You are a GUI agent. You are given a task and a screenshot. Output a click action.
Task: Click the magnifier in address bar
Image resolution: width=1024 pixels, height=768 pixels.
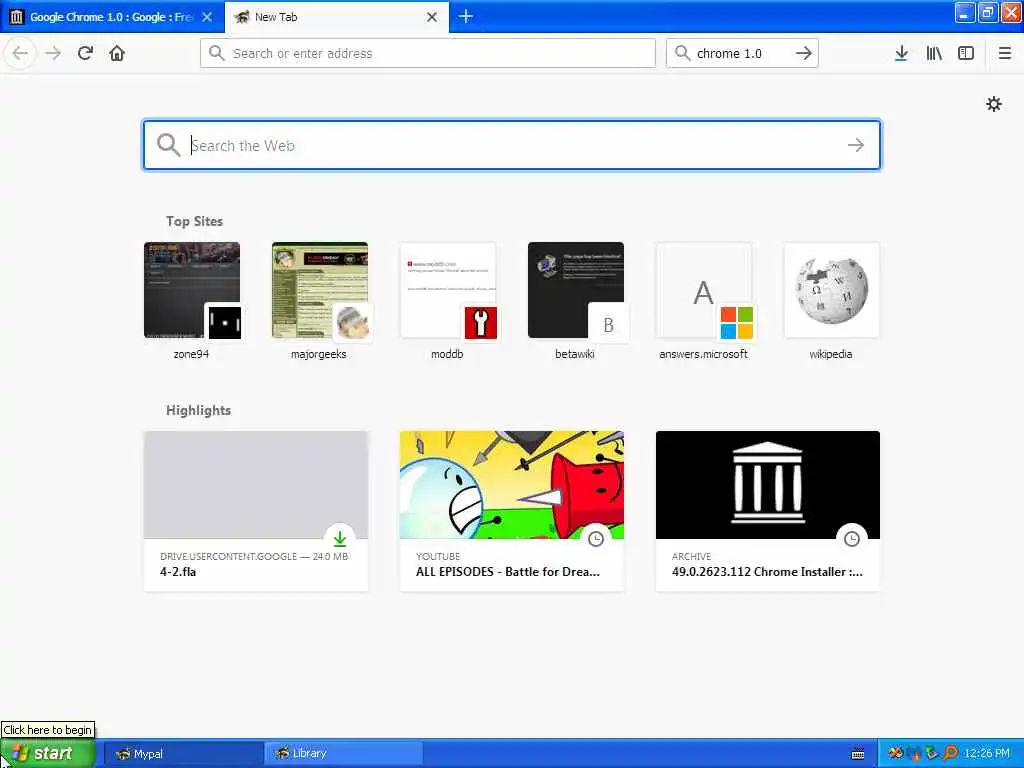click(x=217, y=53)
